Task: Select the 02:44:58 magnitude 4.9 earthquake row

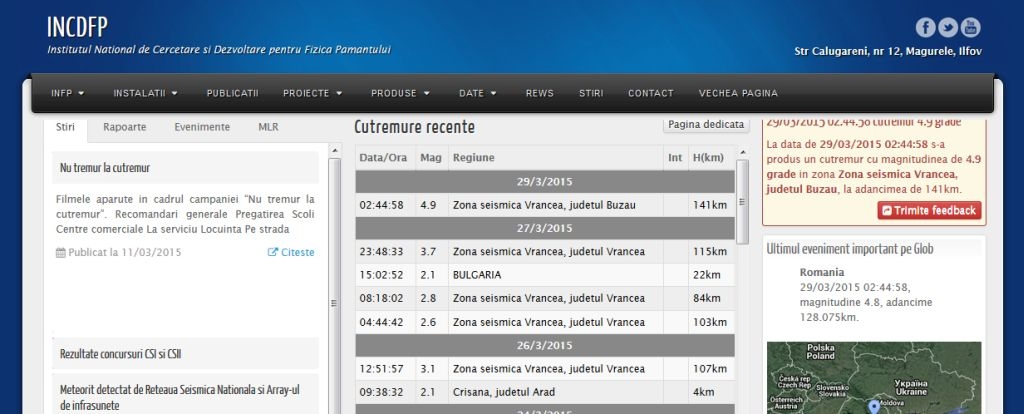Action: click(x=545, y=205)
